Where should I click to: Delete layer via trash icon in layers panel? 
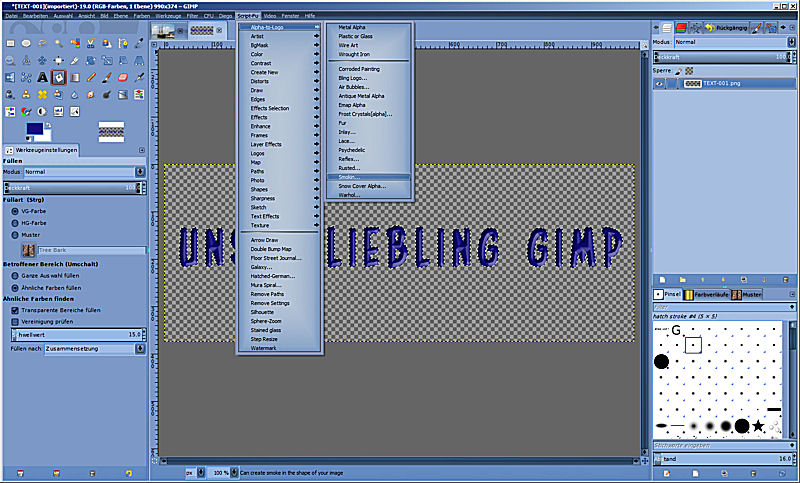click(786, 280)
